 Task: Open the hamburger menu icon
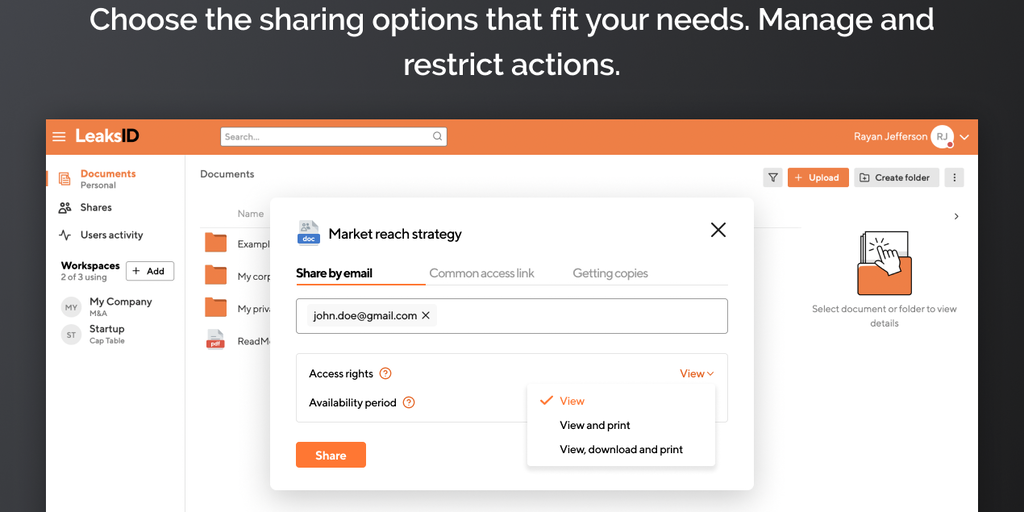[59, 137]
